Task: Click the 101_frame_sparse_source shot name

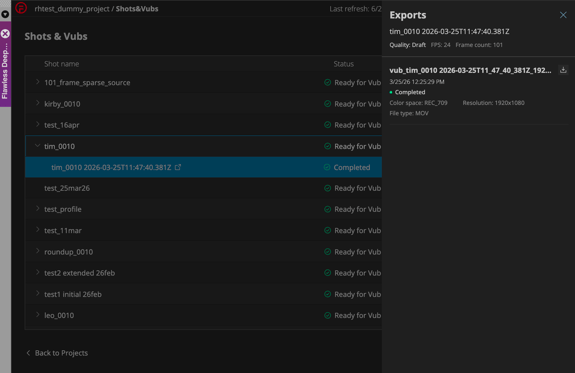Action: [x=87, y=83]
